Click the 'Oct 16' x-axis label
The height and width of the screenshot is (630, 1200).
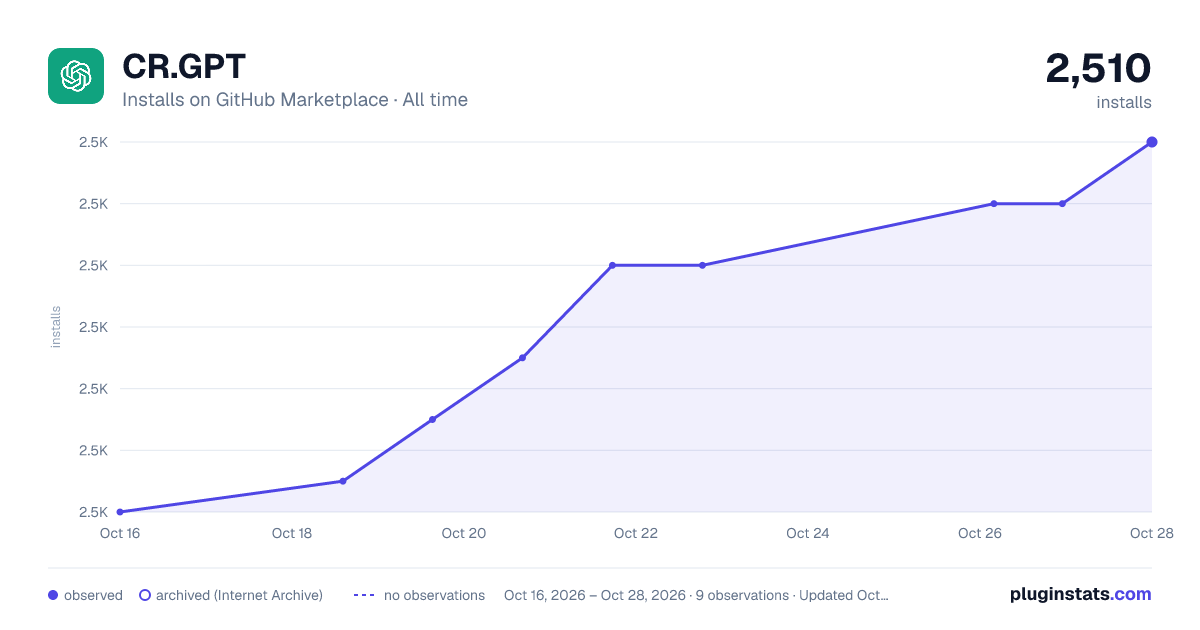click(120, 533)
